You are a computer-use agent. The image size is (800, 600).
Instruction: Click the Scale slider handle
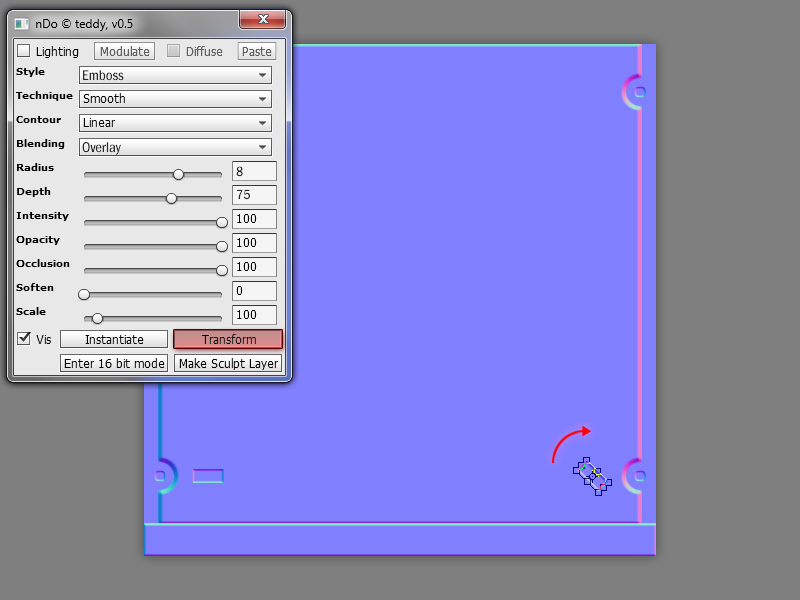97,318
